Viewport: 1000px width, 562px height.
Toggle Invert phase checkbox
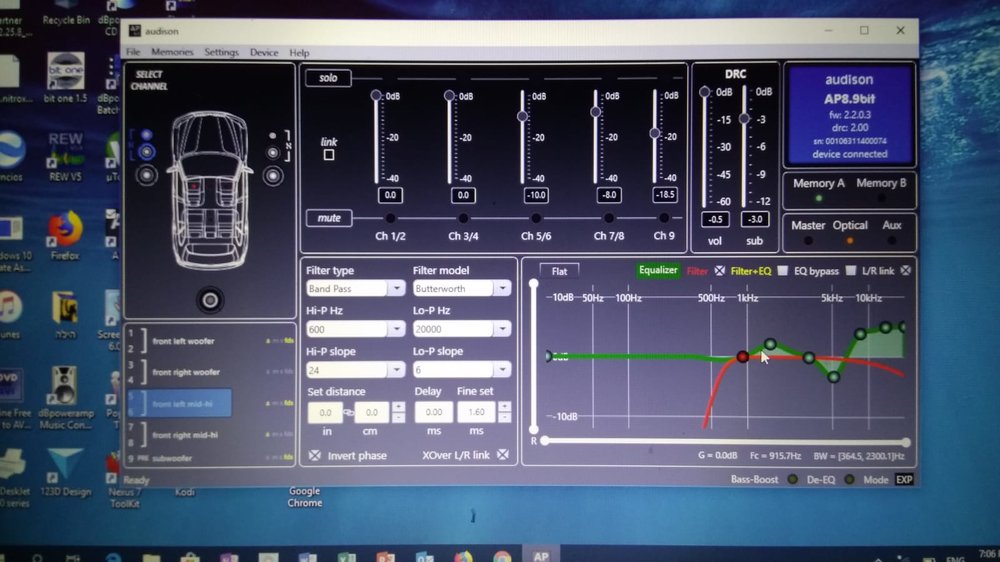pos(315,455)
